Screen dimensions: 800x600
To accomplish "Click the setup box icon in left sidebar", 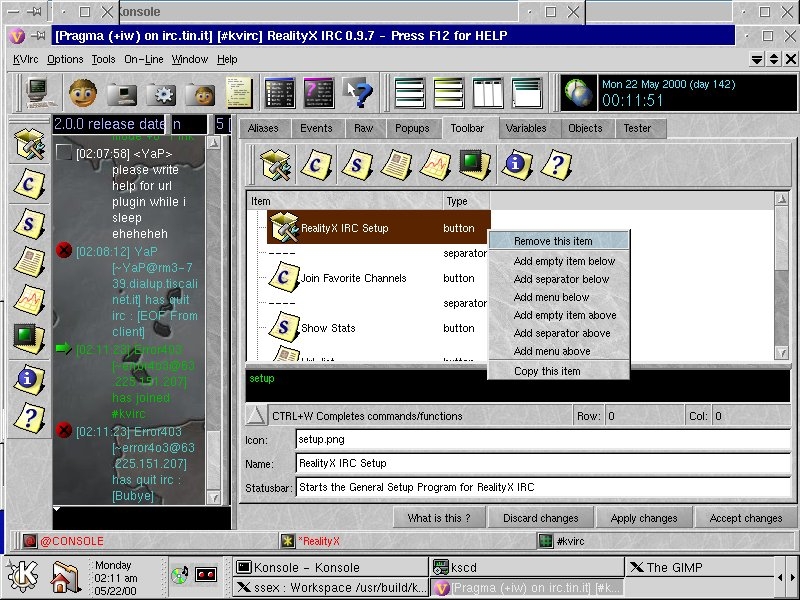I will click(x=29, y=143).
